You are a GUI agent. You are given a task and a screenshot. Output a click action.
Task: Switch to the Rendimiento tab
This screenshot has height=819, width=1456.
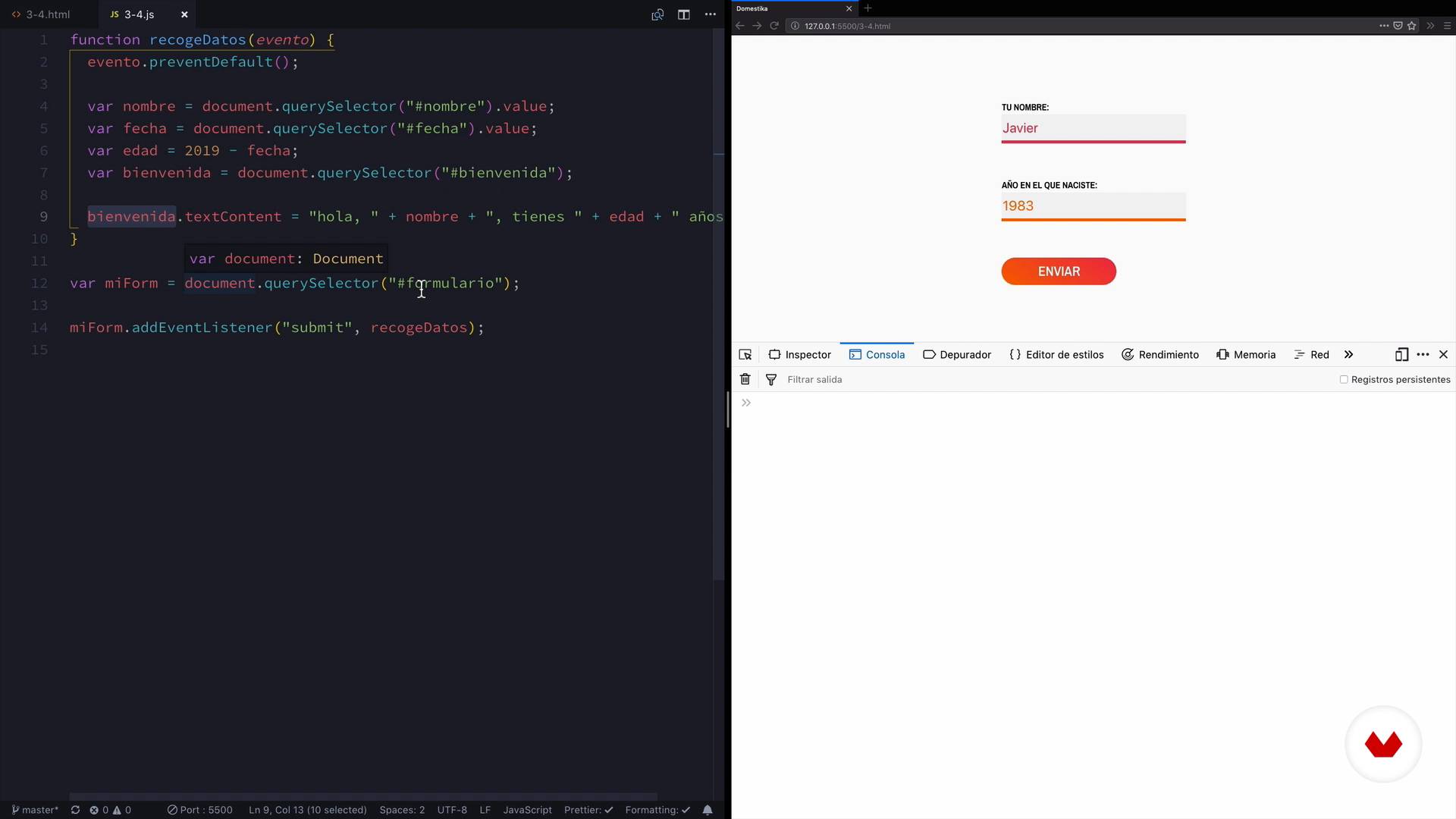pos(1160,355)
